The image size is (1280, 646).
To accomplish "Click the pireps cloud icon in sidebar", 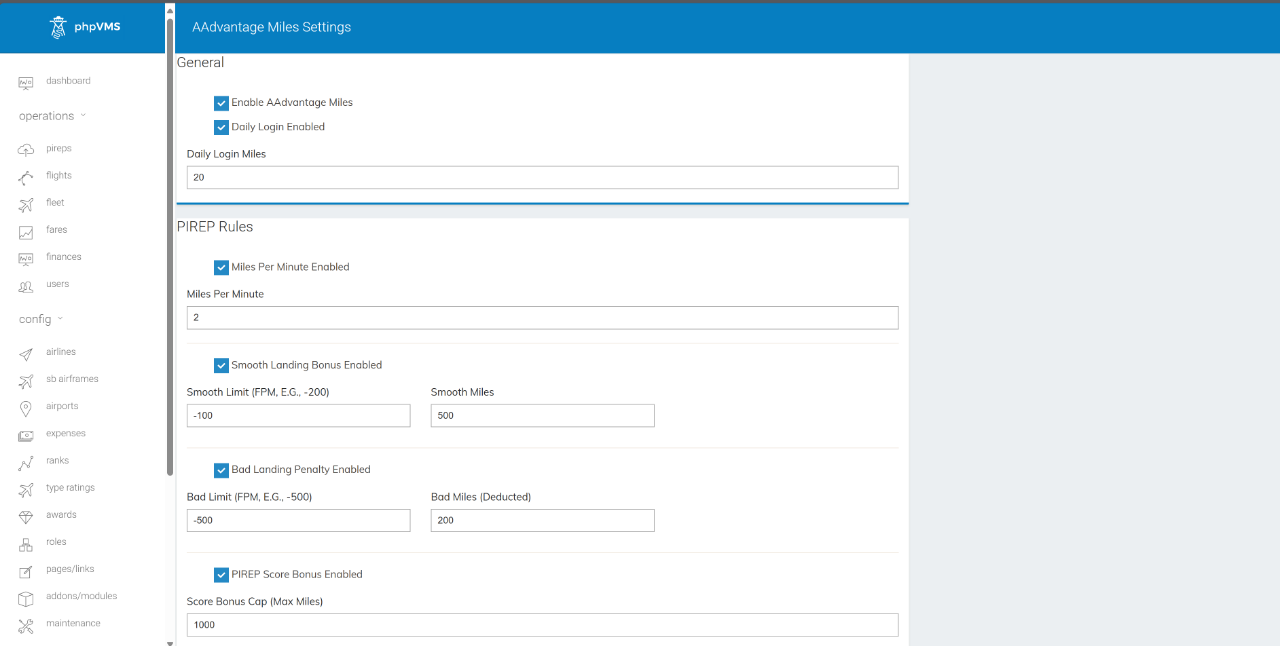I will [26, 149].
